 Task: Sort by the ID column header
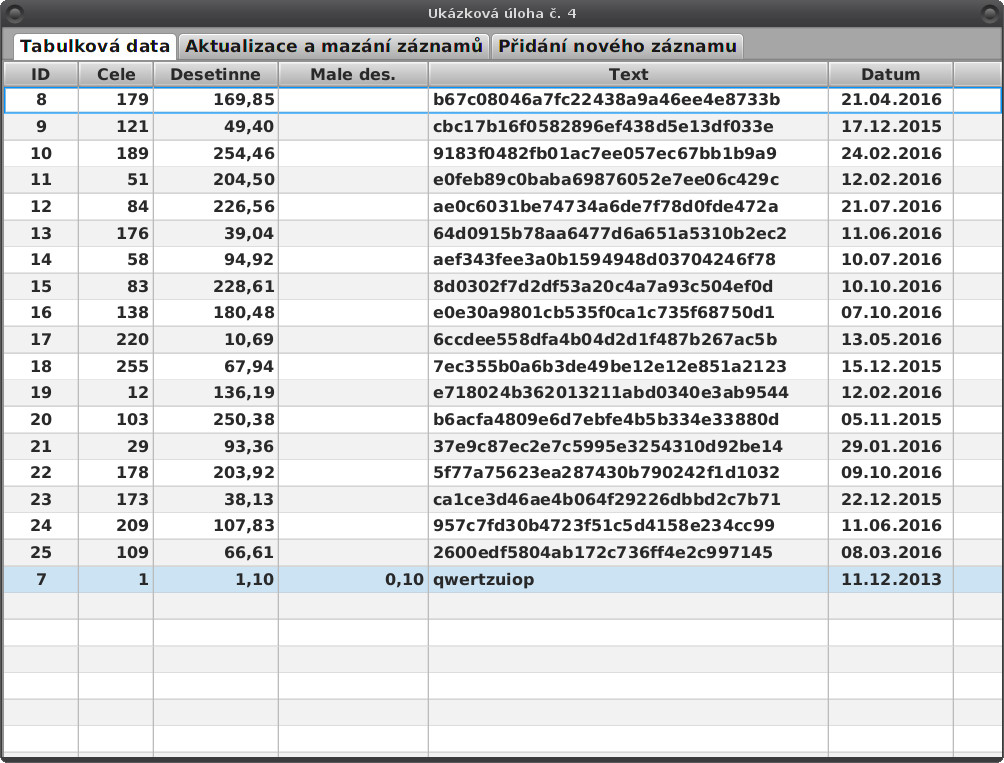coord(40,74)
